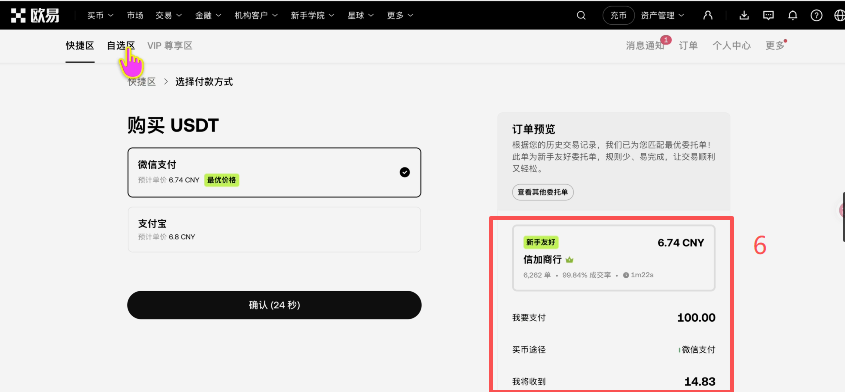This screenshot has width=845, height=392.
Task: Expand the 机构客户 dropdown menu
Action: click(x=256, y=16)
